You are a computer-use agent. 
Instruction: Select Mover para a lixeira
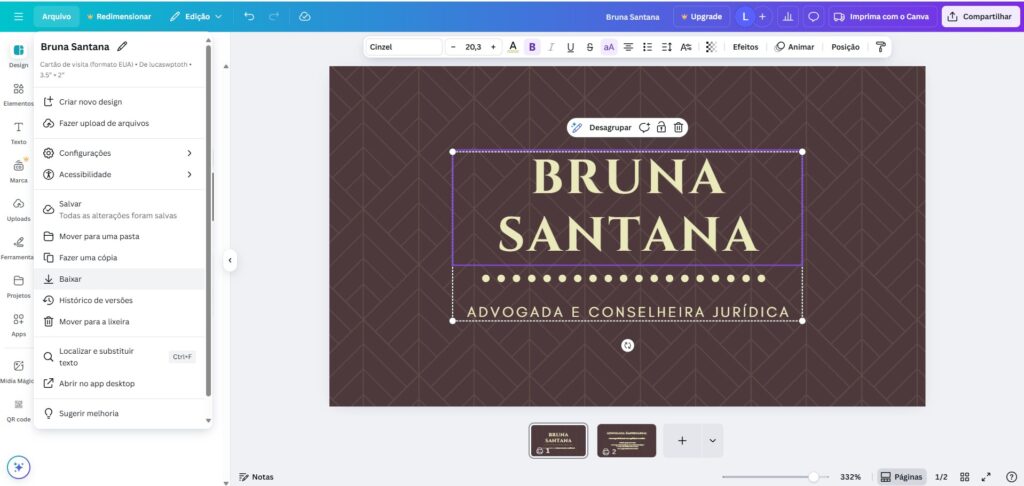coord(119,321)
